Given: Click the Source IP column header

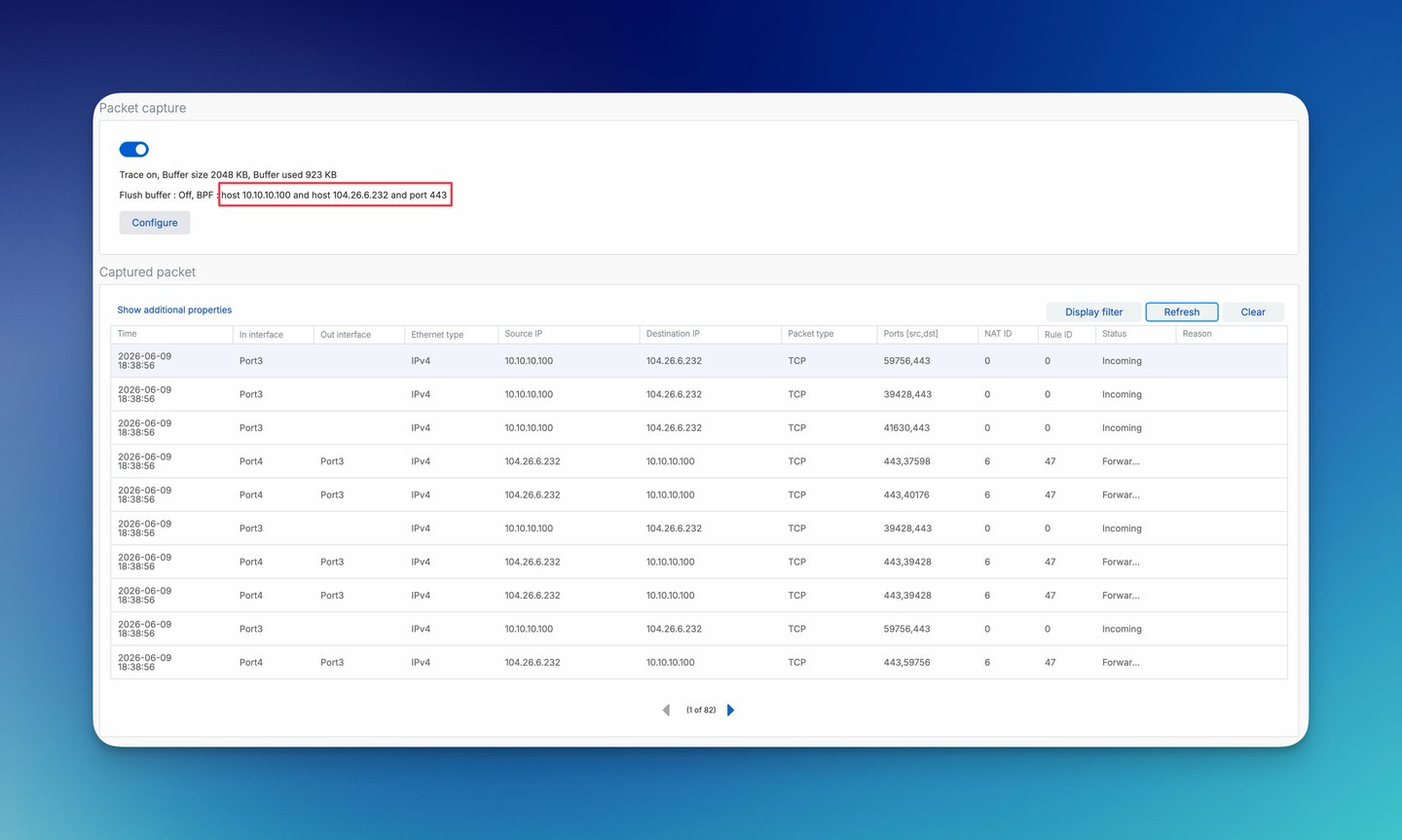Looking at the screenshot, I should click(x=523, y=334).
